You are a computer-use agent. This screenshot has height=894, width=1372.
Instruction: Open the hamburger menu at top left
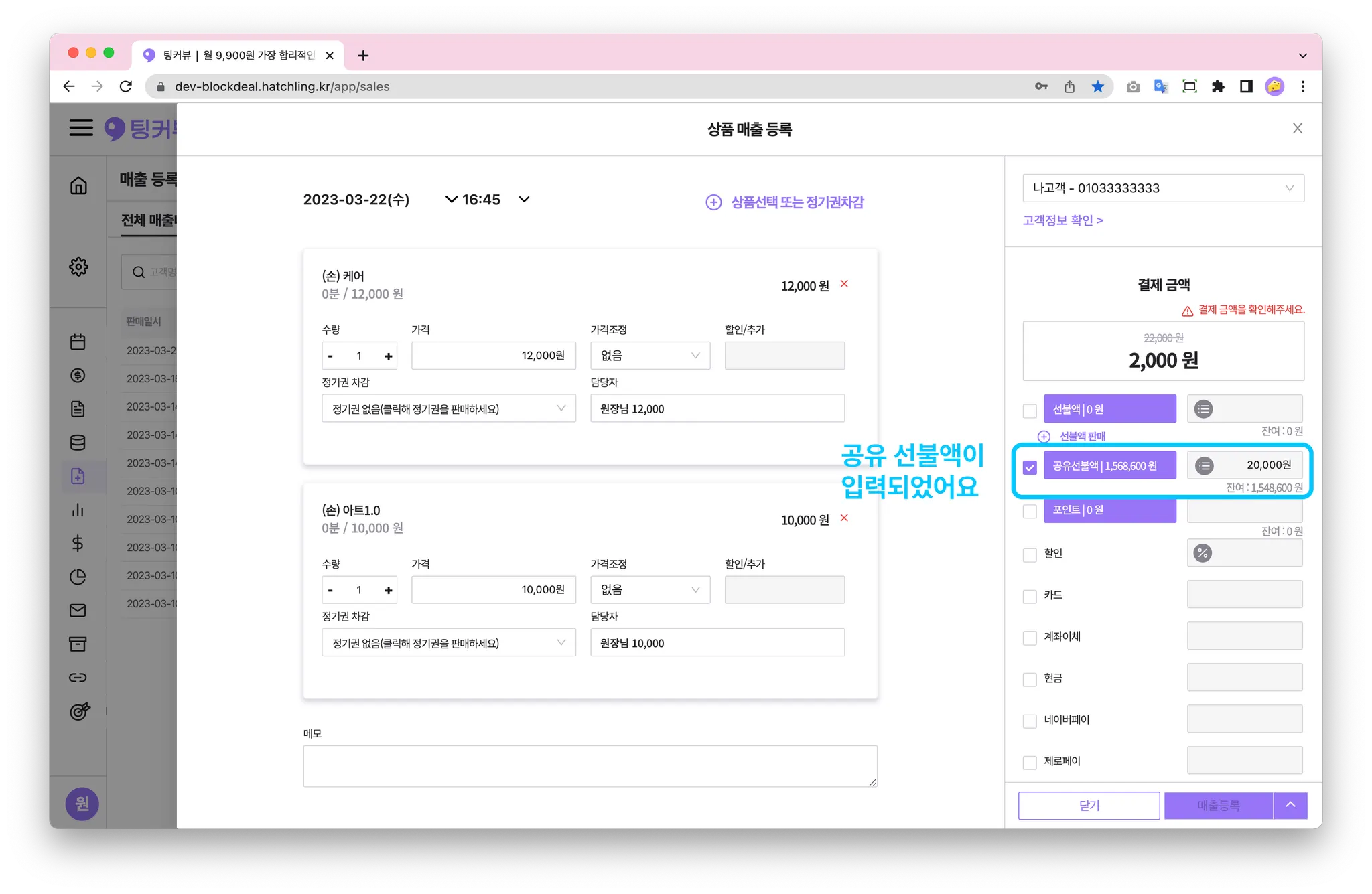click(x=81, y=127)
